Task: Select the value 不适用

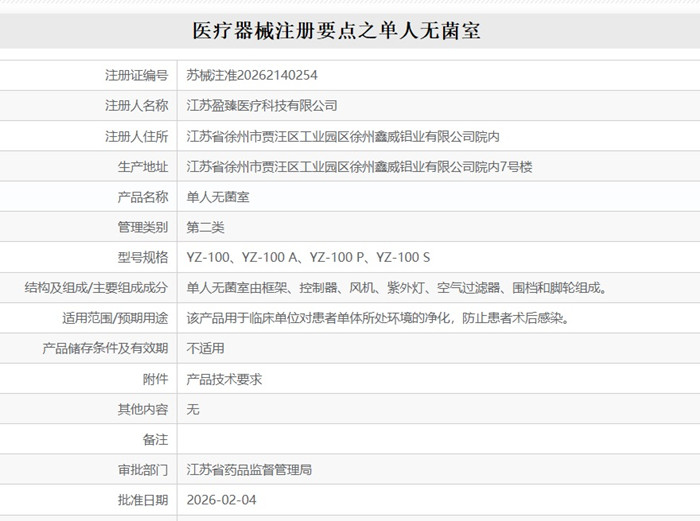Action: [205, 349]
